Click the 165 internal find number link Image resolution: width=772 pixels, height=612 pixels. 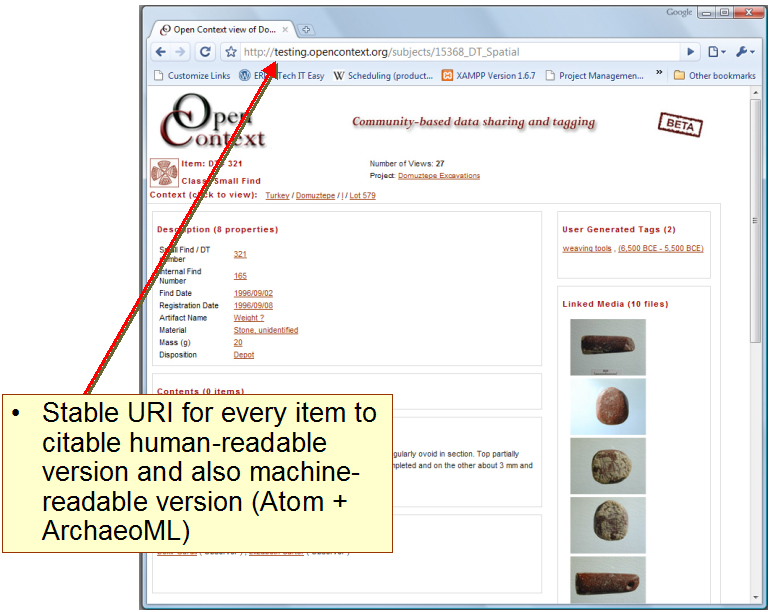[240, 276]
